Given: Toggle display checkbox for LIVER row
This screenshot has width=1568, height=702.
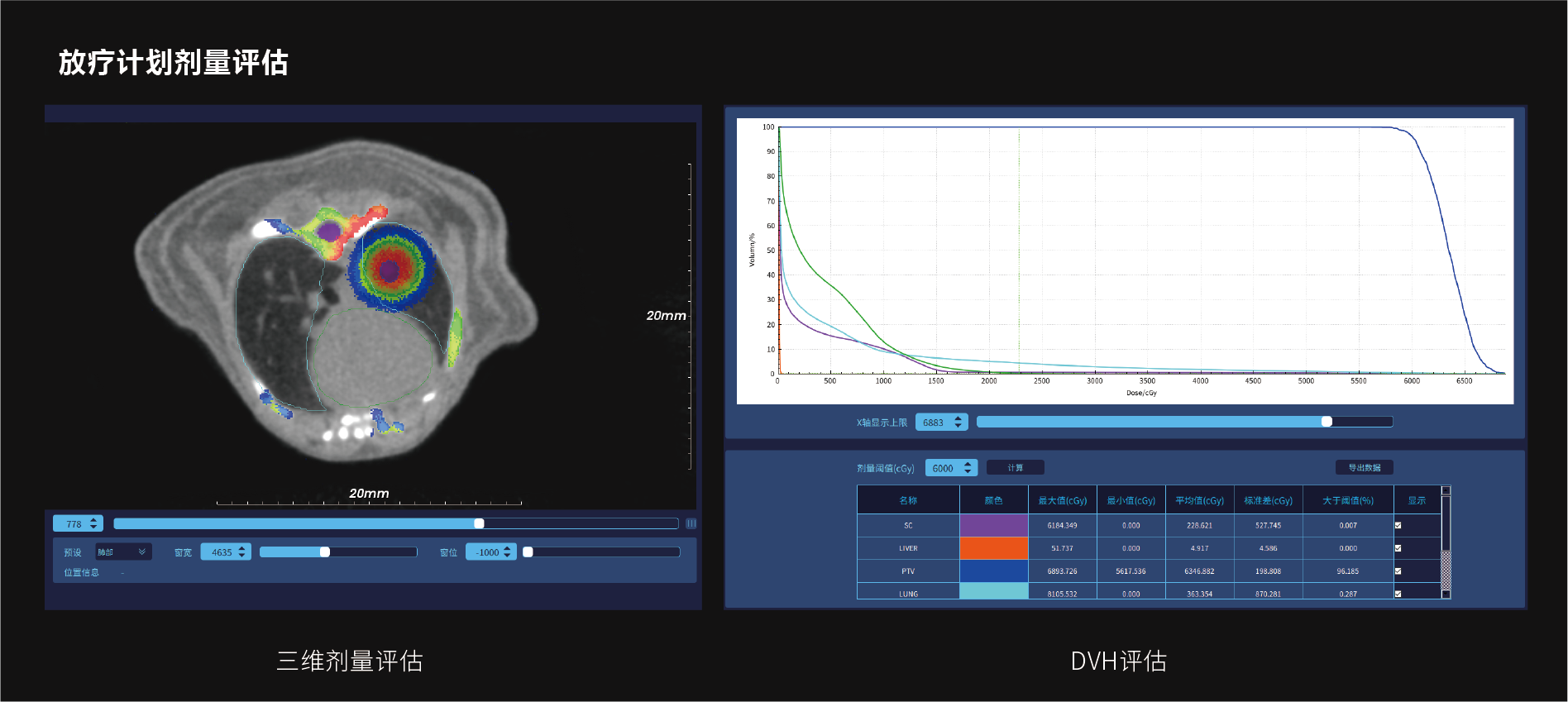Looking at the screenshot, I should (1398, 548).
